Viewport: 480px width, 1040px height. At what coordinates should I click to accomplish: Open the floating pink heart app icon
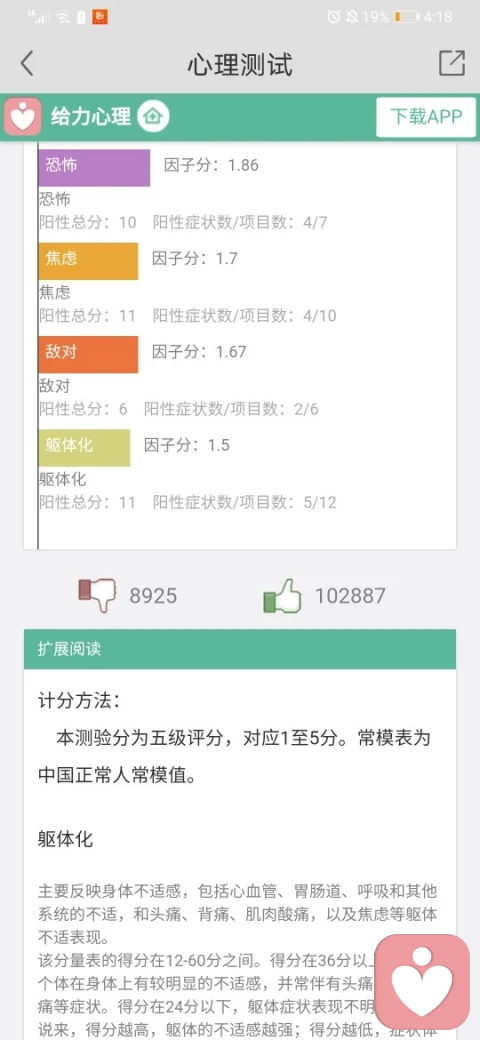[x=422, y=980]
